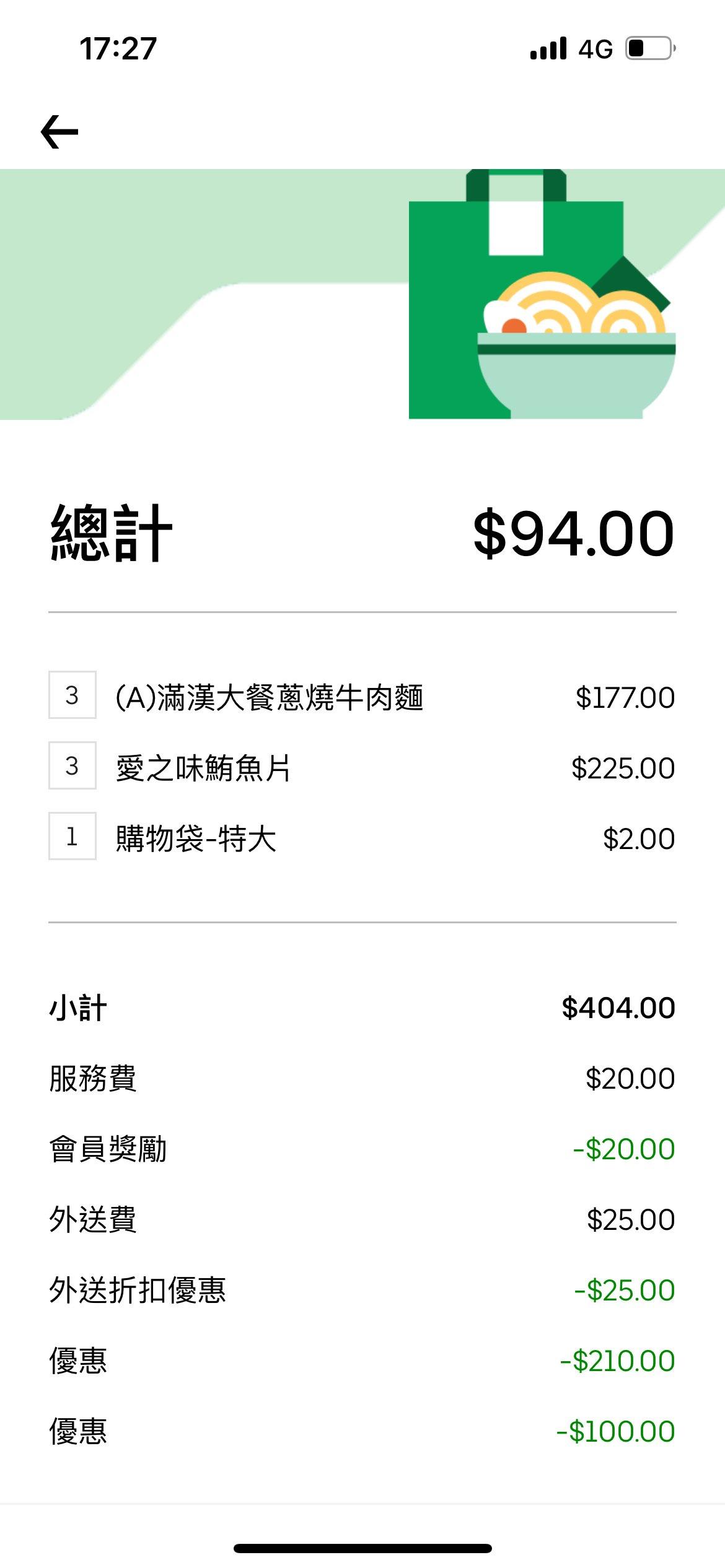Tap quantity box for 滿漢大餐蔥燒牛肉麵
The width and height of the screenshot is (725, 1568).
pos(72,695)
